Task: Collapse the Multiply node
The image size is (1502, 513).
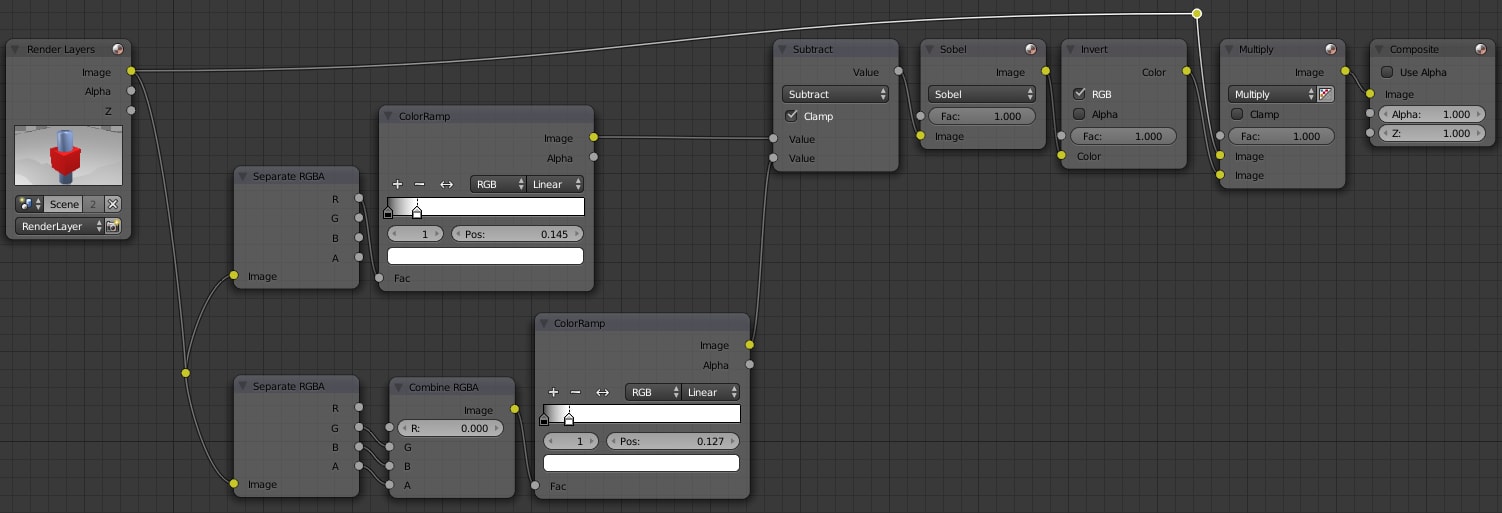Action: click(1230, 49)
